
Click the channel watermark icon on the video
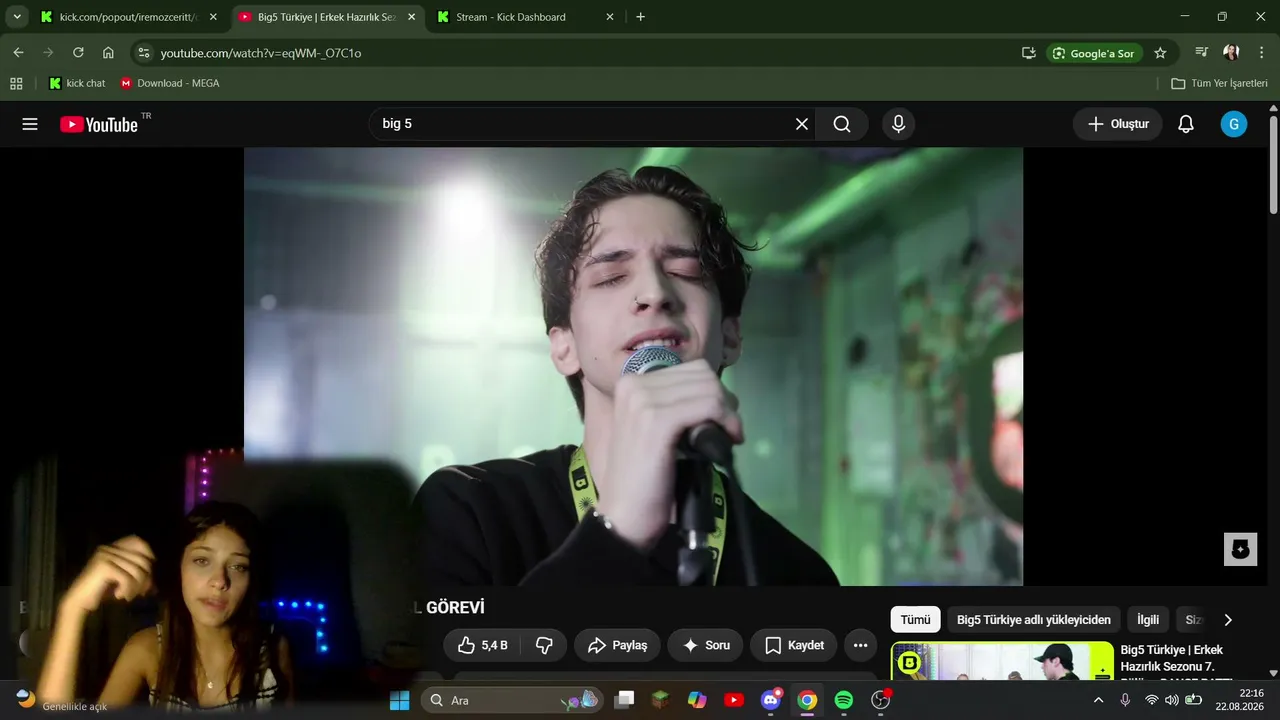click(x=1240, y=549)
